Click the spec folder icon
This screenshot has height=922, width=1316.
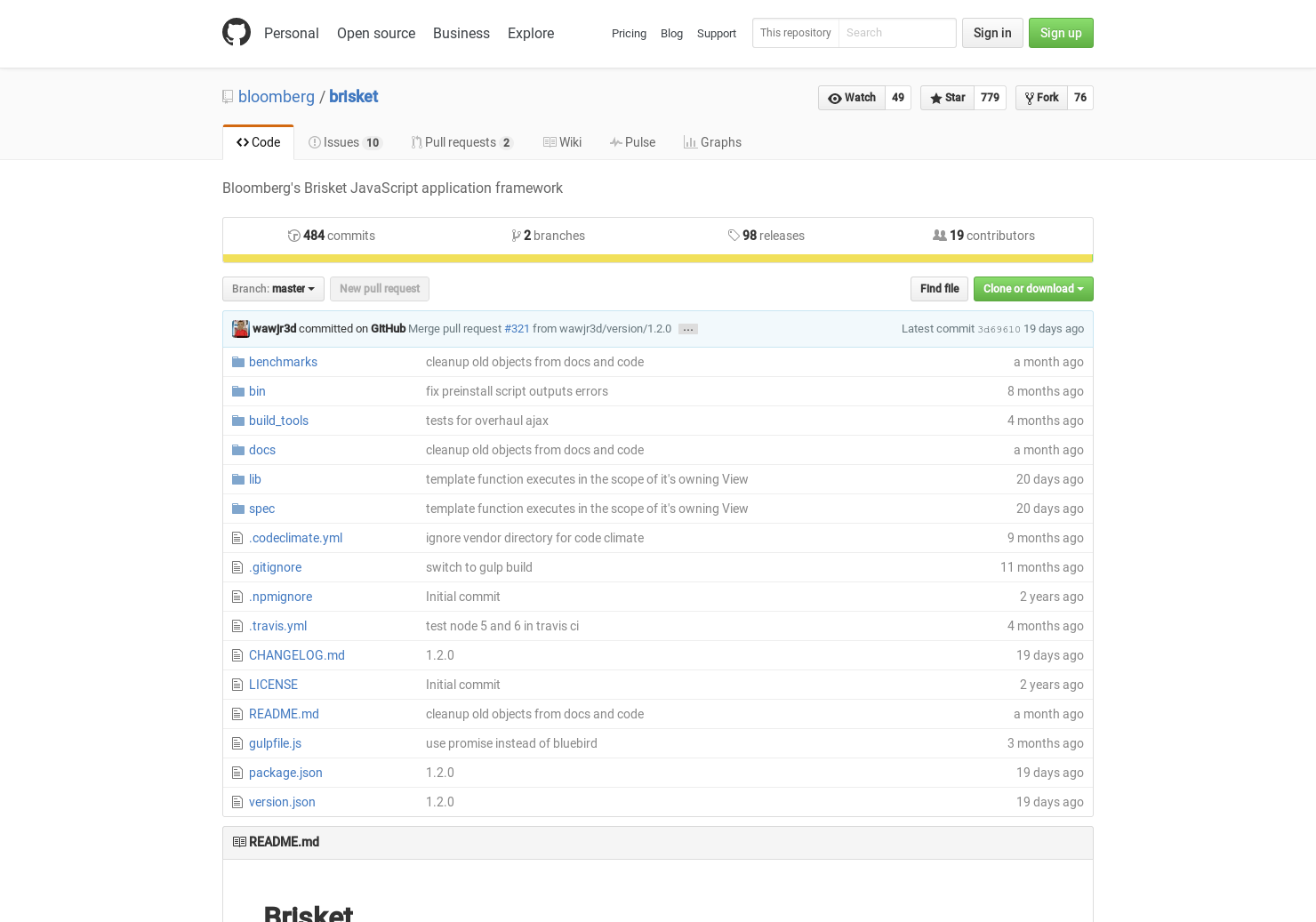pyautogui.click(x=238, y=509)
